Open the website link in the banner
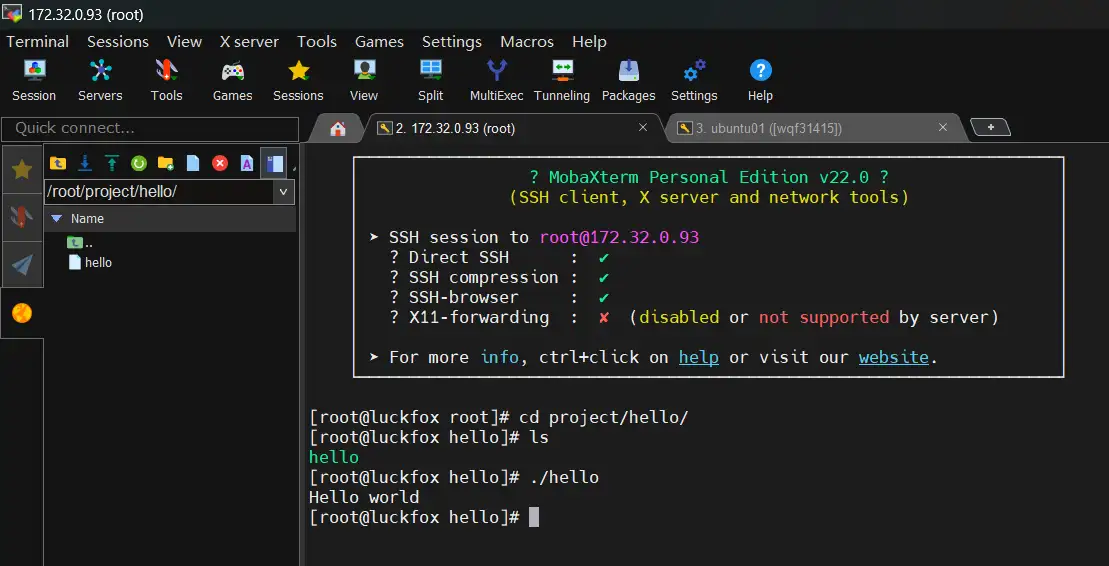1109x566 pixels. [893, 357]
